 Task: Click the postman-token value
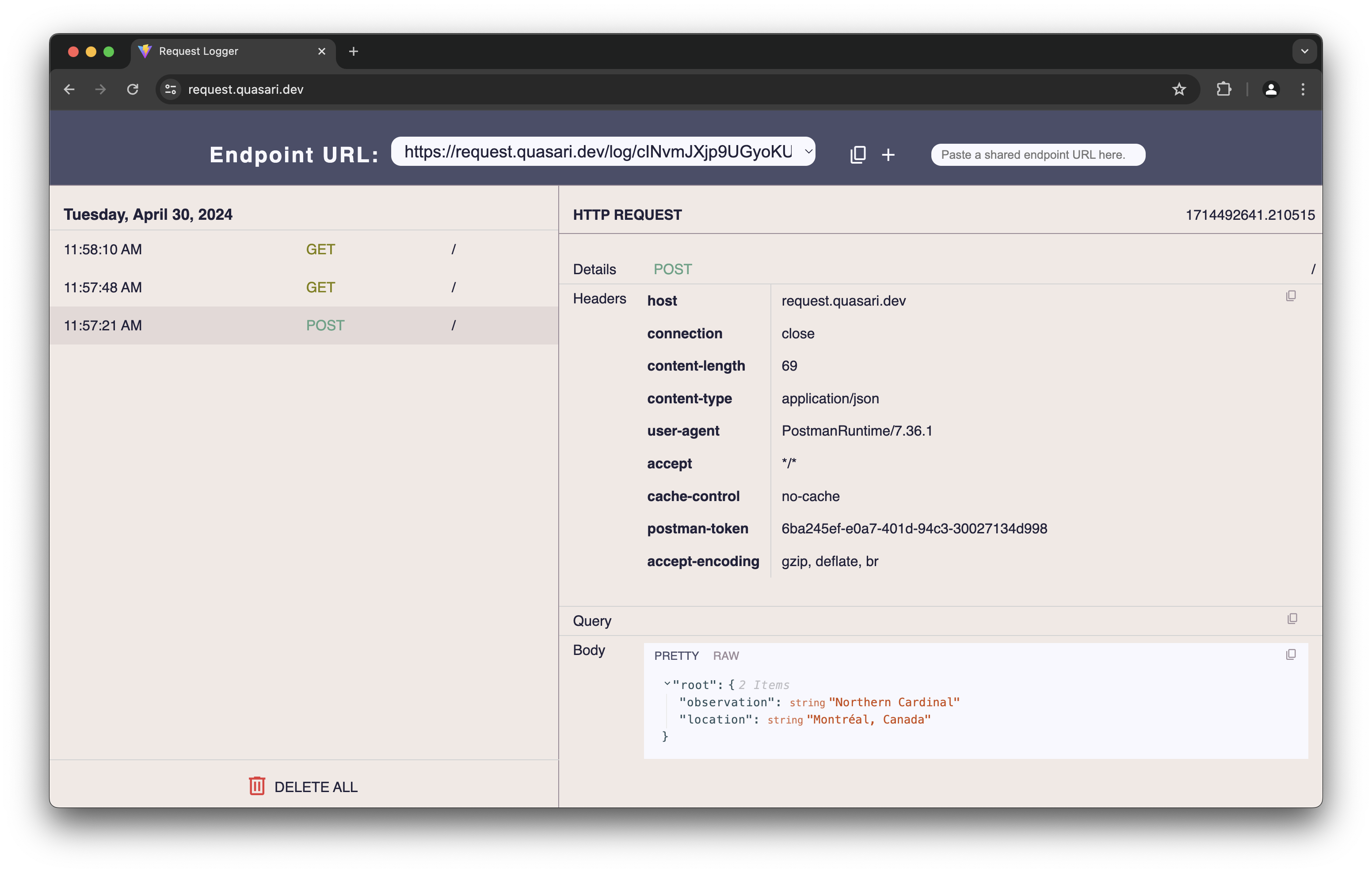914,528
